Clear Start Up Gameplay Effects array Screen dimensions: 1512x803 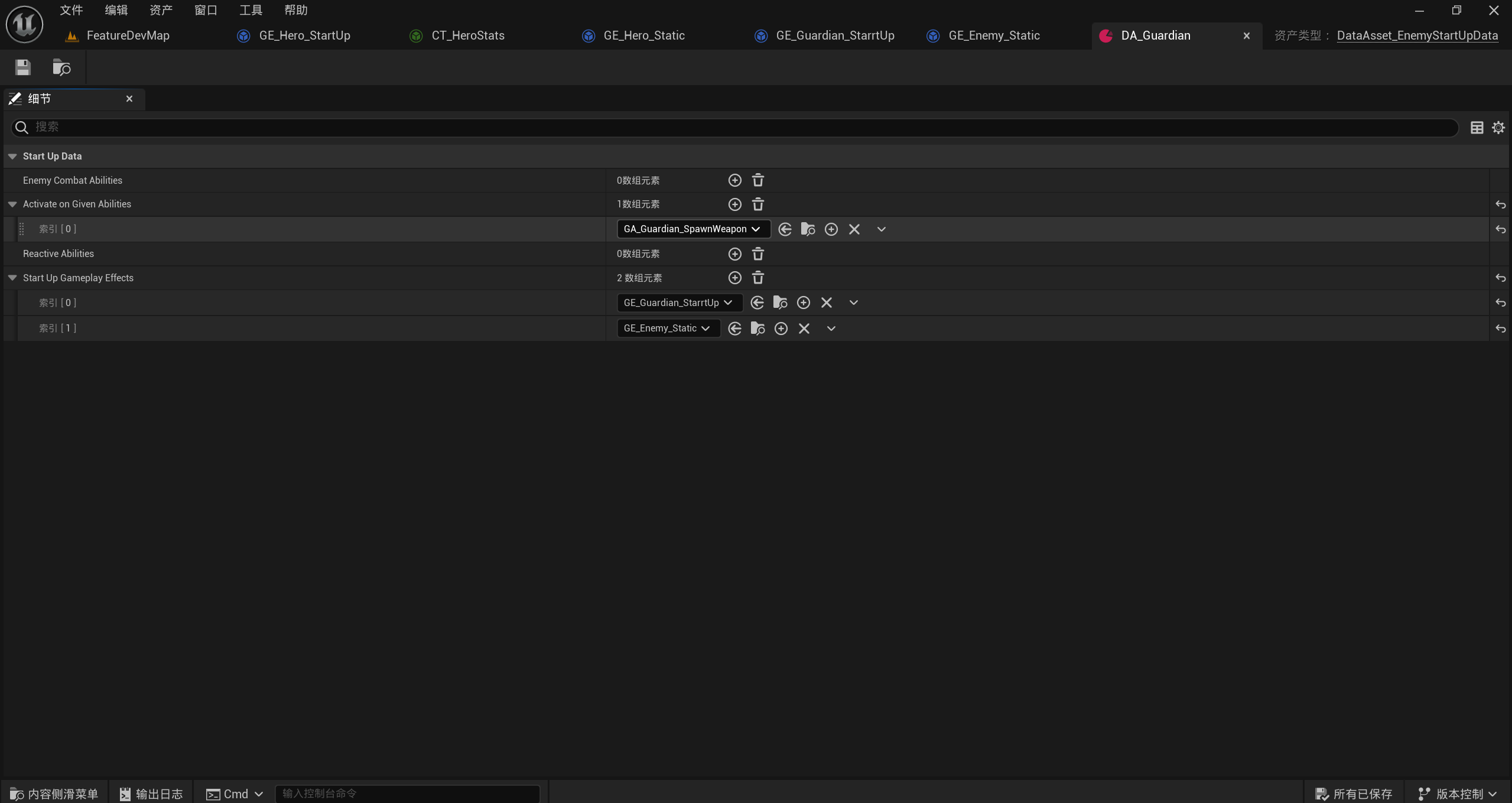click(x=758, y=278)
